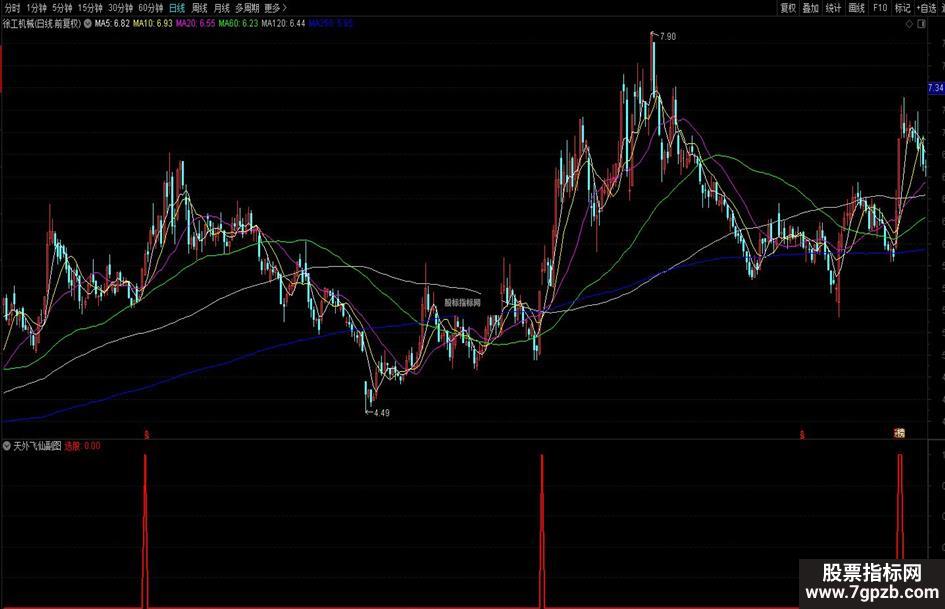Click the middle red signal spike in sub-chart
This screenshot has width=945, height=609.
pyautogui.click(x=542, y=531)
